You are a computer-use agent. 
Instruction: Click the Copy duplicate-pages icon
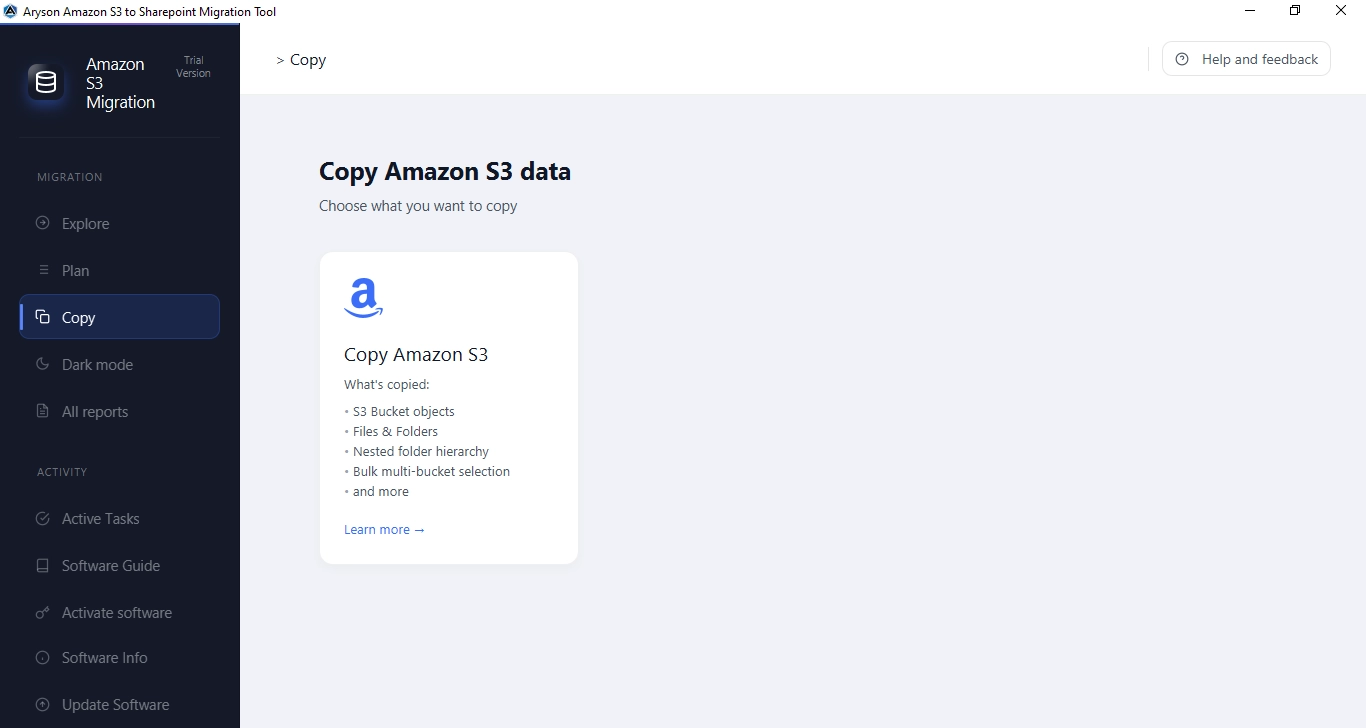point(42,317)
